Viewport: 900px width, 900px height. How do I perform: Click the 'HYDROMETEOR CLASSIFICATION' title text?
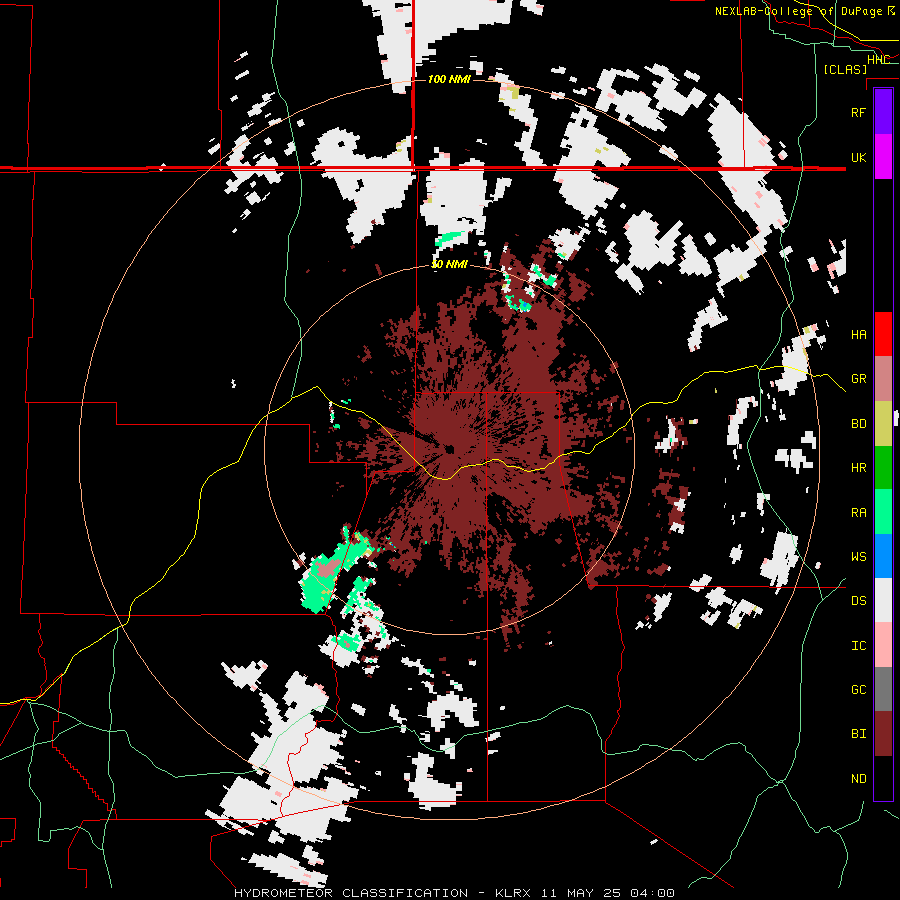coord(351,893)
